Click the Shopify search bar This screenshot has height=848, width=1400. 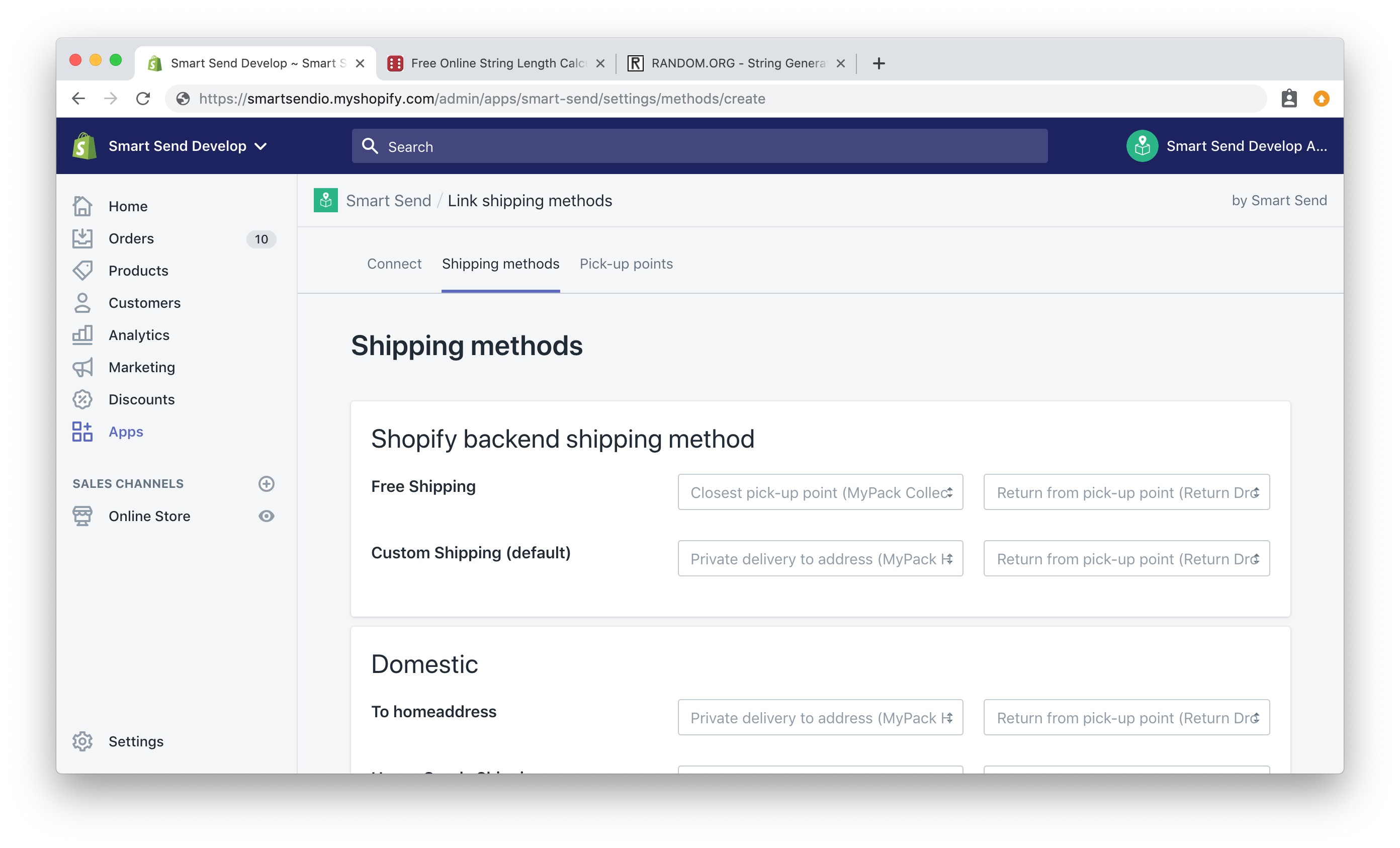pyautogui.click(x=699, y=146)
